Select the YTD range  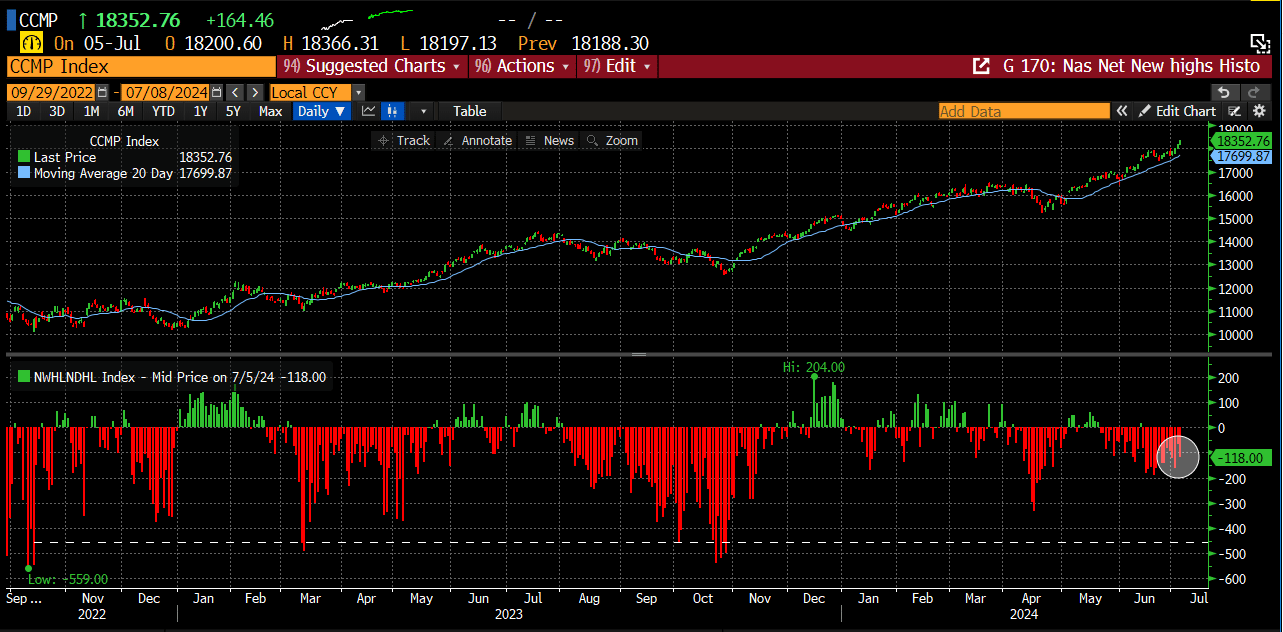163,111
